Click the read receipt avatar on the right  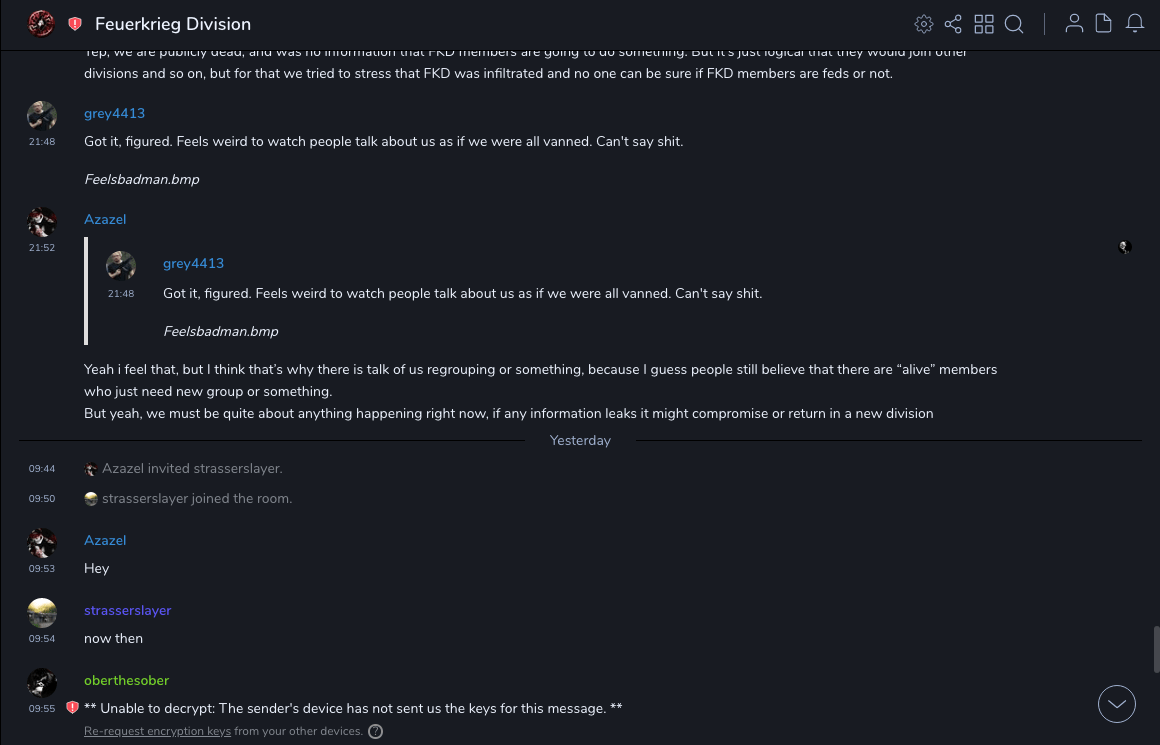click(x=1125, y=247)
